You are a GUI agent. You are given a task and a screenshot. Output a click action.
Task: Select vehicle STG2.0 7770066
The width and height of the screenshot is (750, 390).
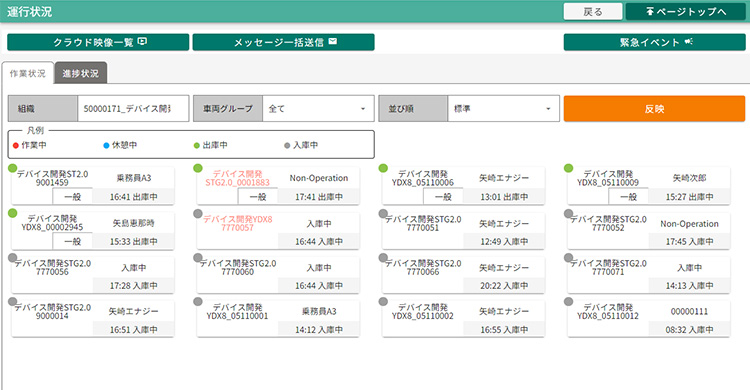(423, 267)
